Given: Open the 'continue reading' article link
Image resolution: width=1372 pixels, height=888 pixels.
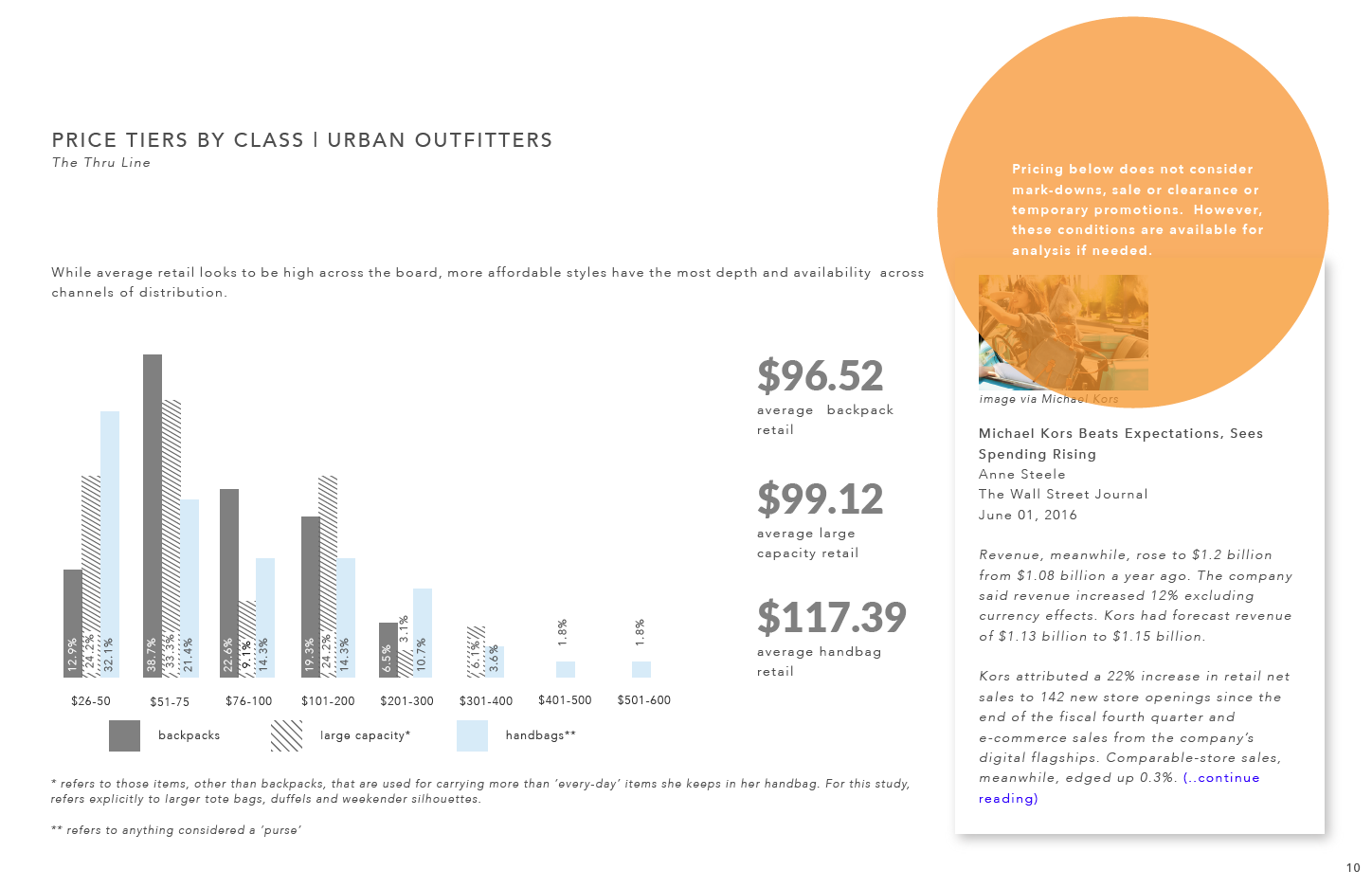Looking at the screenshot, I should pyautogui.click(x=1119, y=788).
